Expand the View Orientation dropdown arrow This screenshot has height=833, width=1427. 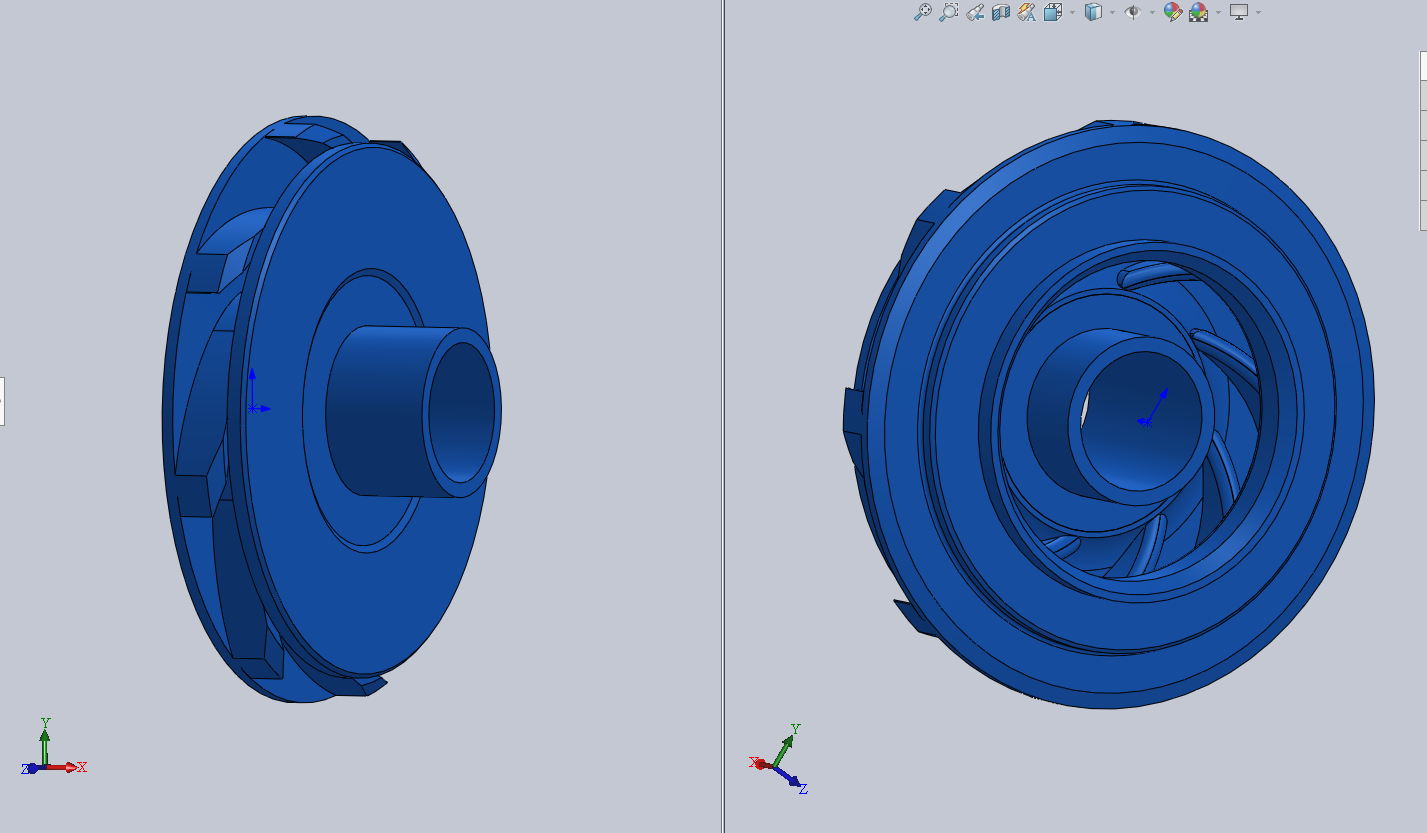pyautogui.click(x=1072, y=12)
